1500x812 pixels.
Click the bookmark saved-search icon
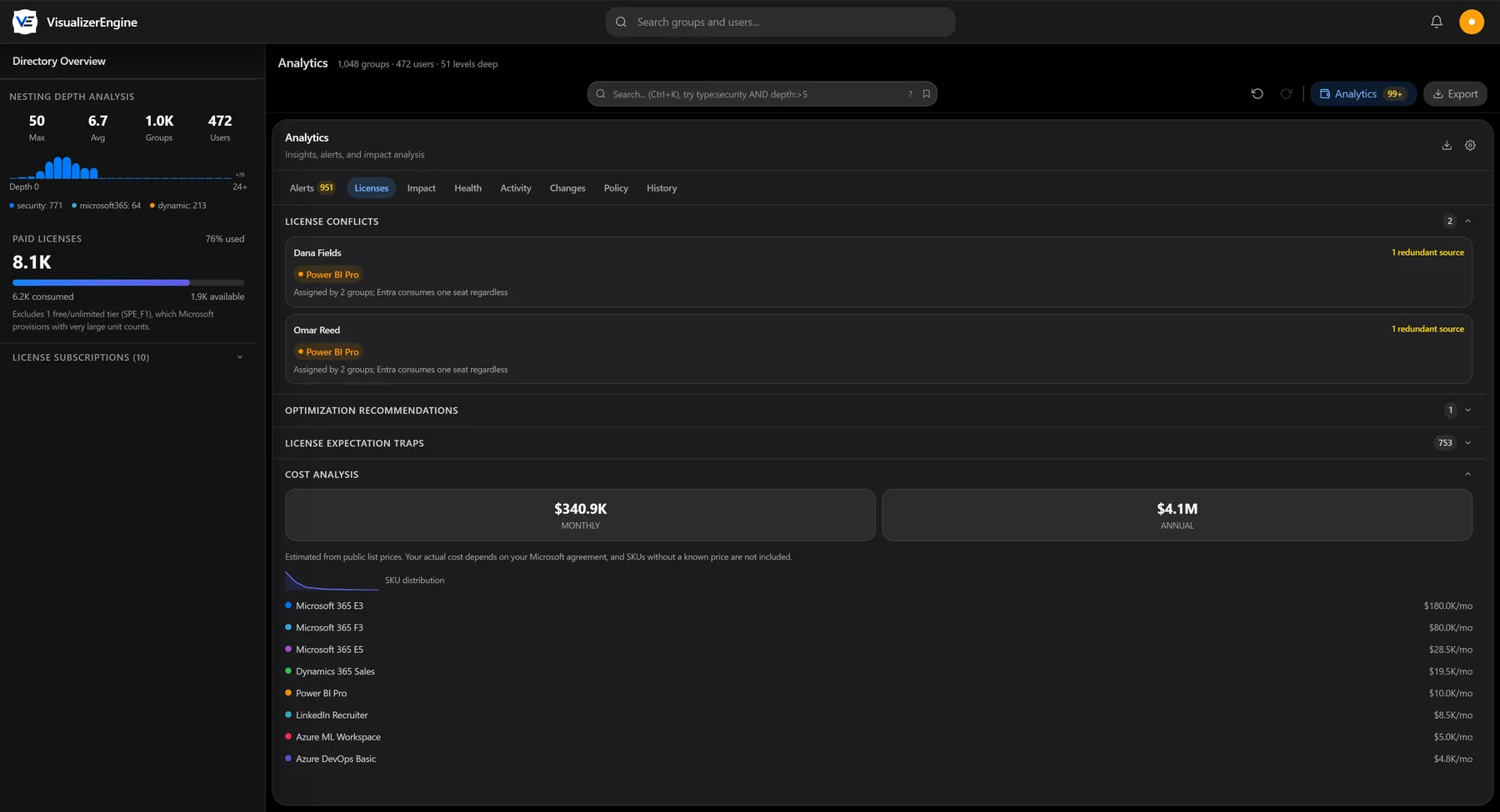click(x=926, y=94)
